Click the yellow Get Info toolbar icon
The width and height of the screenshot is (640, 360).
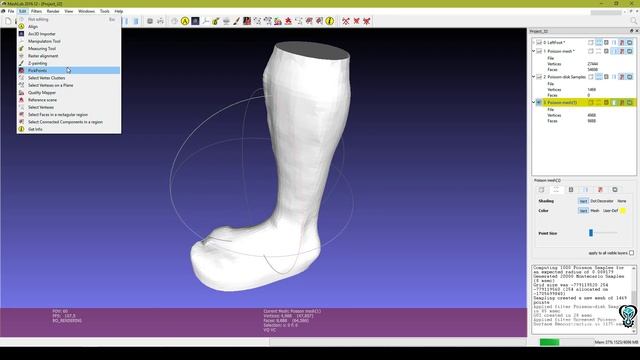tap(330, 21)
